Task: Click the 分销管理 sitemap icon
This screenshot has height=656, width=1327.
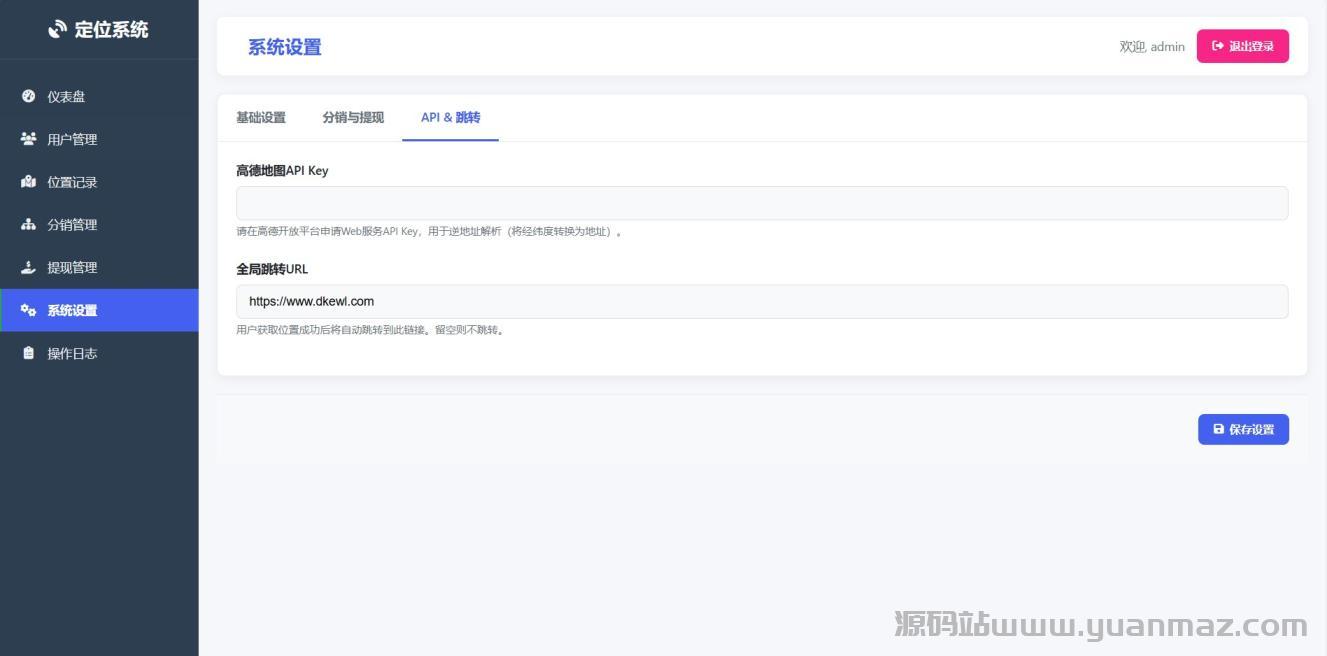Action: [28, 224]
